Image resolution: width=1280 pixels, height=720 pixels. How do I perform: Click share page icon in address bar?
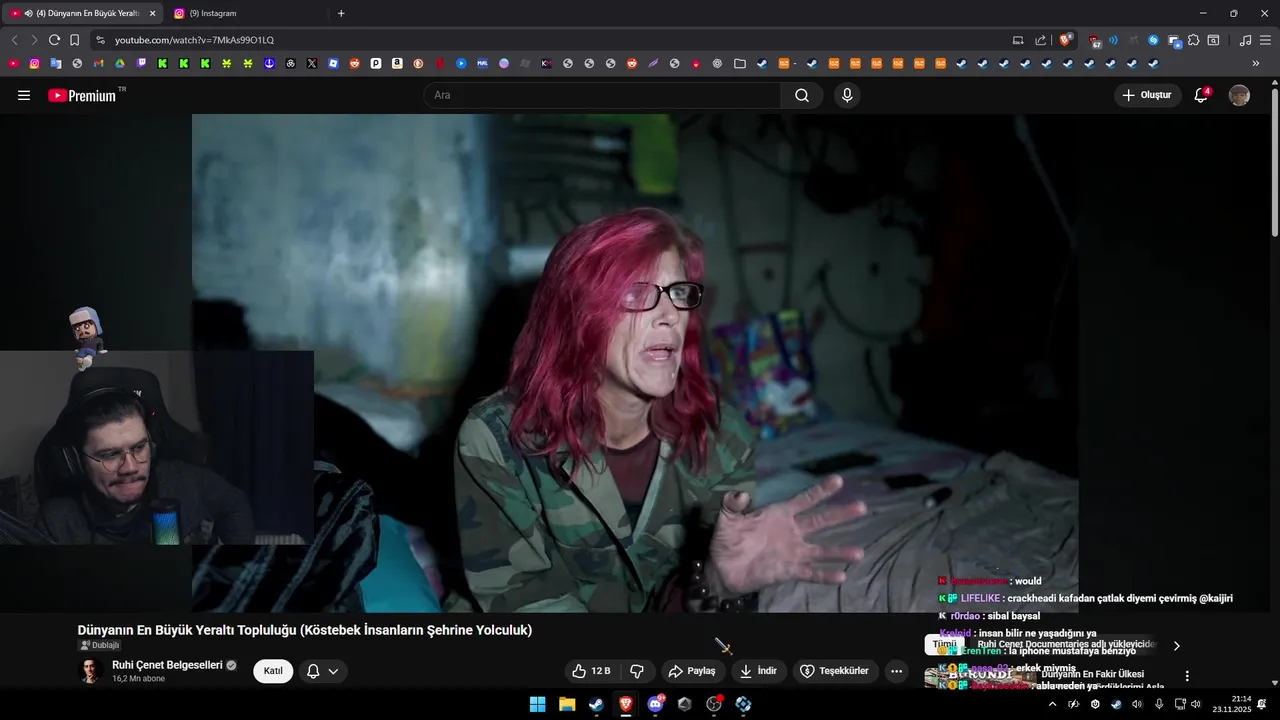[1040, 40]
